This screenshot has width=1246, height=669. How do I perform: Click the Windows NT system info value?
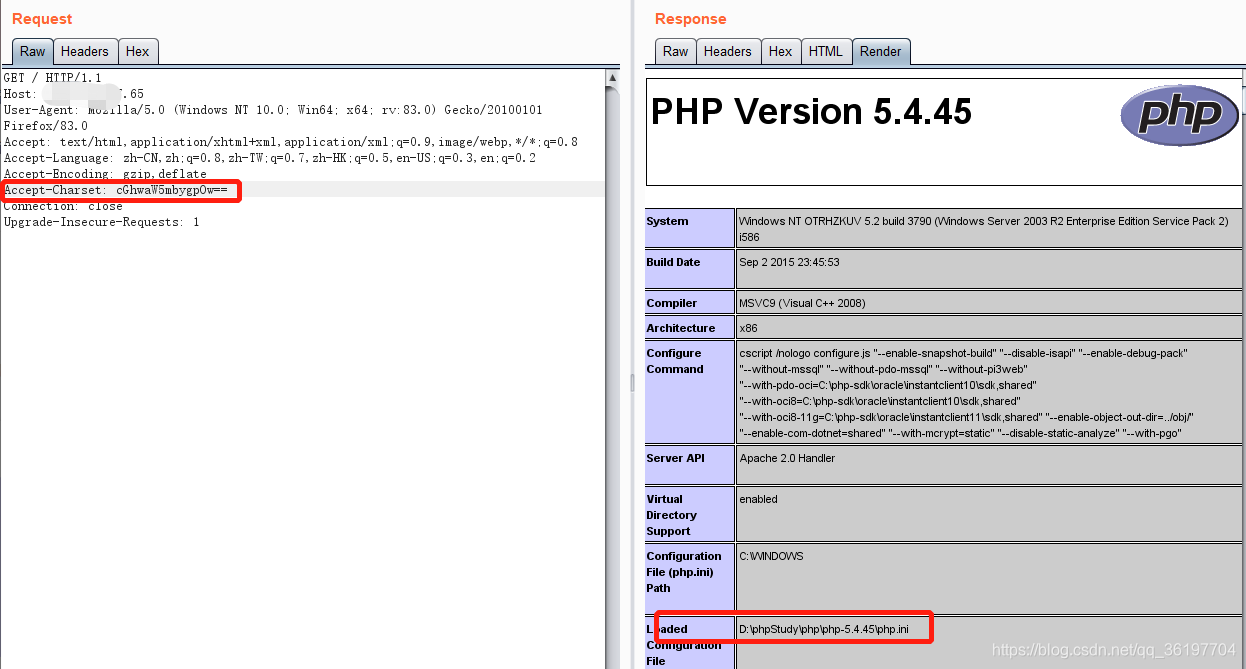[x=983, y=229]
